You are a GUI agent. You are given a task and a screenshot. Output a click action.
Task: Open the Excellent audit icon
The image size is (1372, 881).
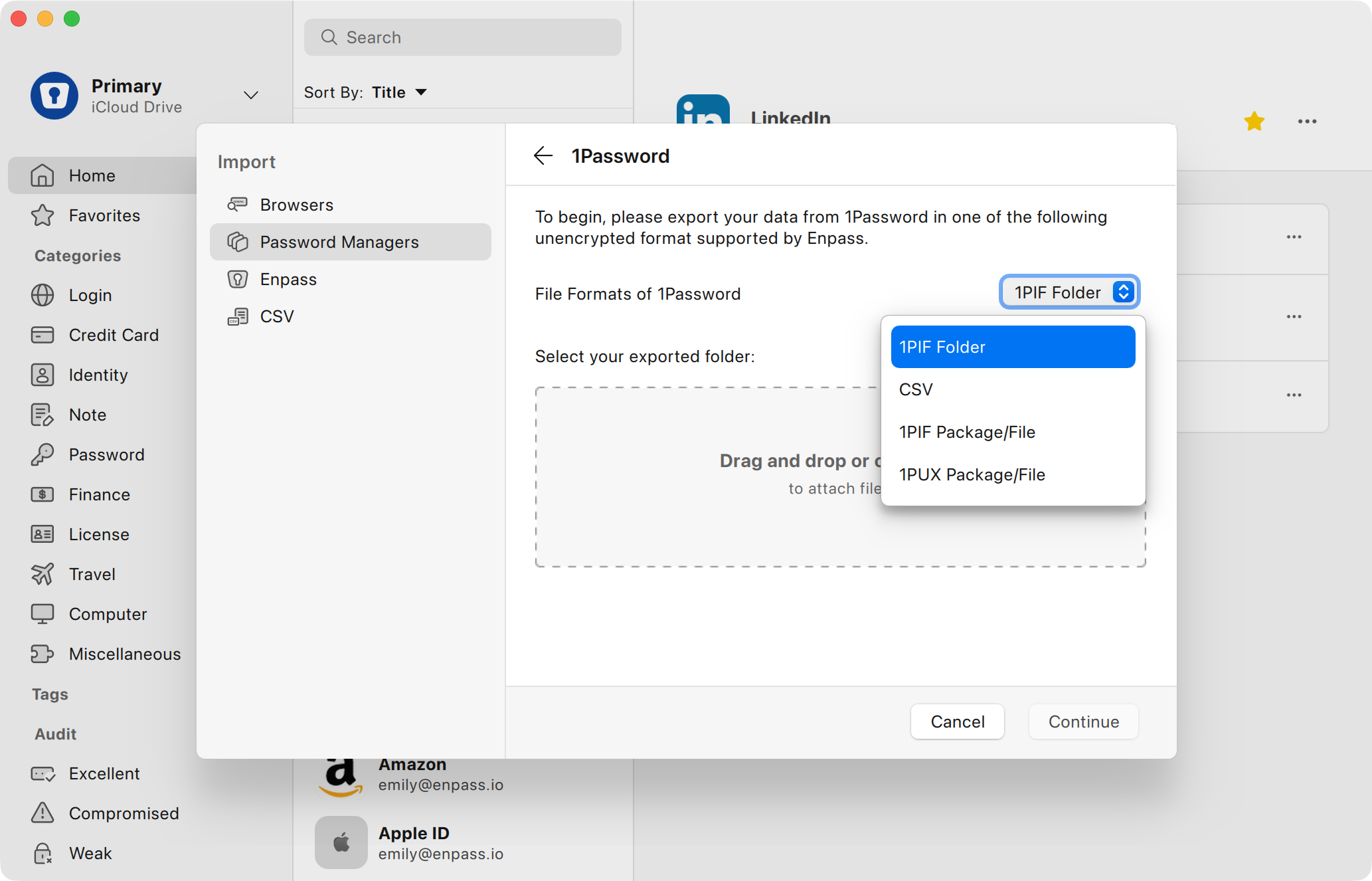tap(43, 773)
